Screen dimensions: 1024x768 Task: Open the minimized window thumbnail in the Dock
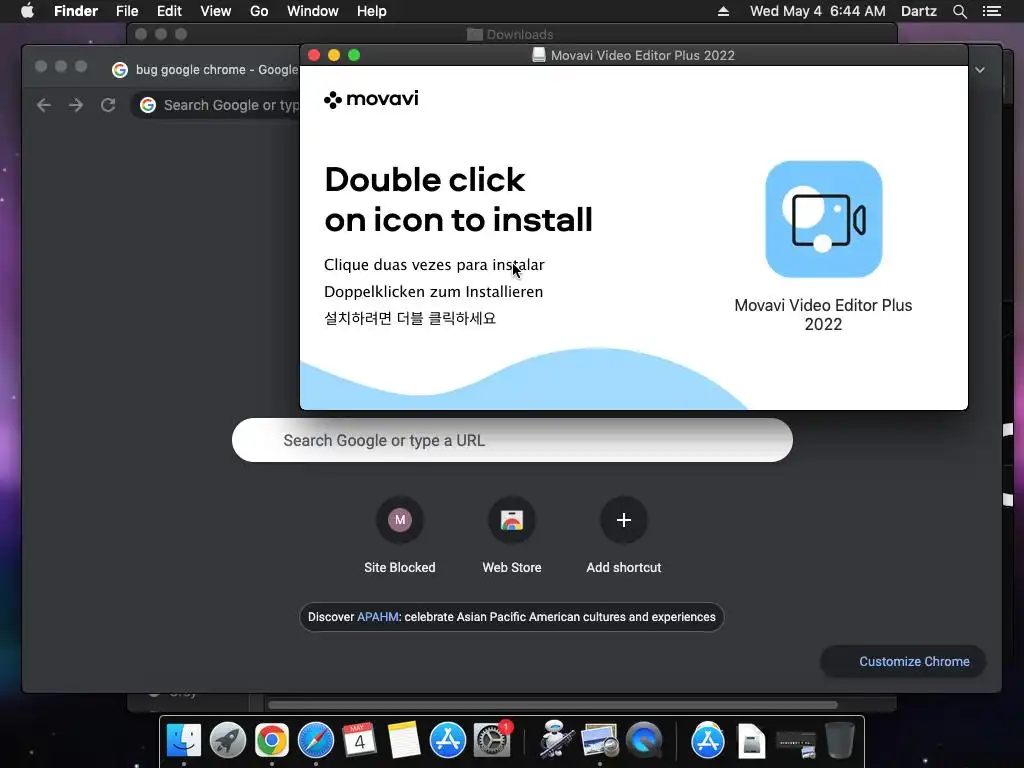pyautogui.click(x=796, y=743)
